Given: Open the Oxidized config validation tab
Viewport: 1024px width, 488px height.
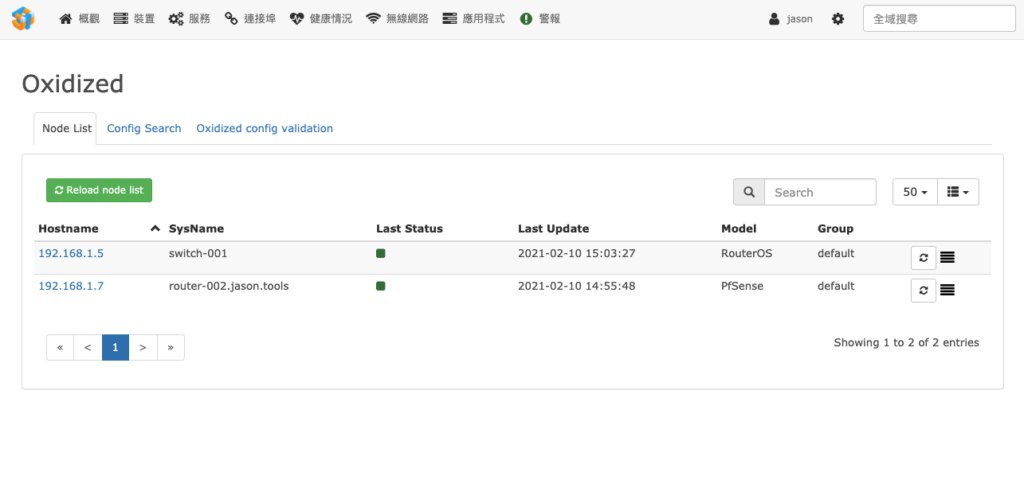Looking at the screenshot, I should pyautogui.click(x=264, y=128).
